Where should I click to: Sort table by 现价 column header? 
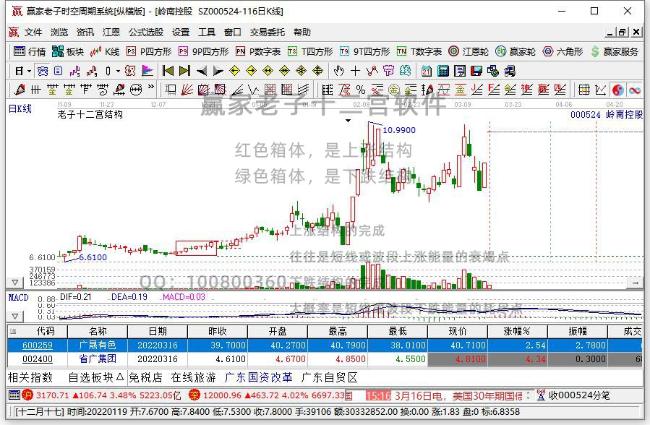click(458, 331)
